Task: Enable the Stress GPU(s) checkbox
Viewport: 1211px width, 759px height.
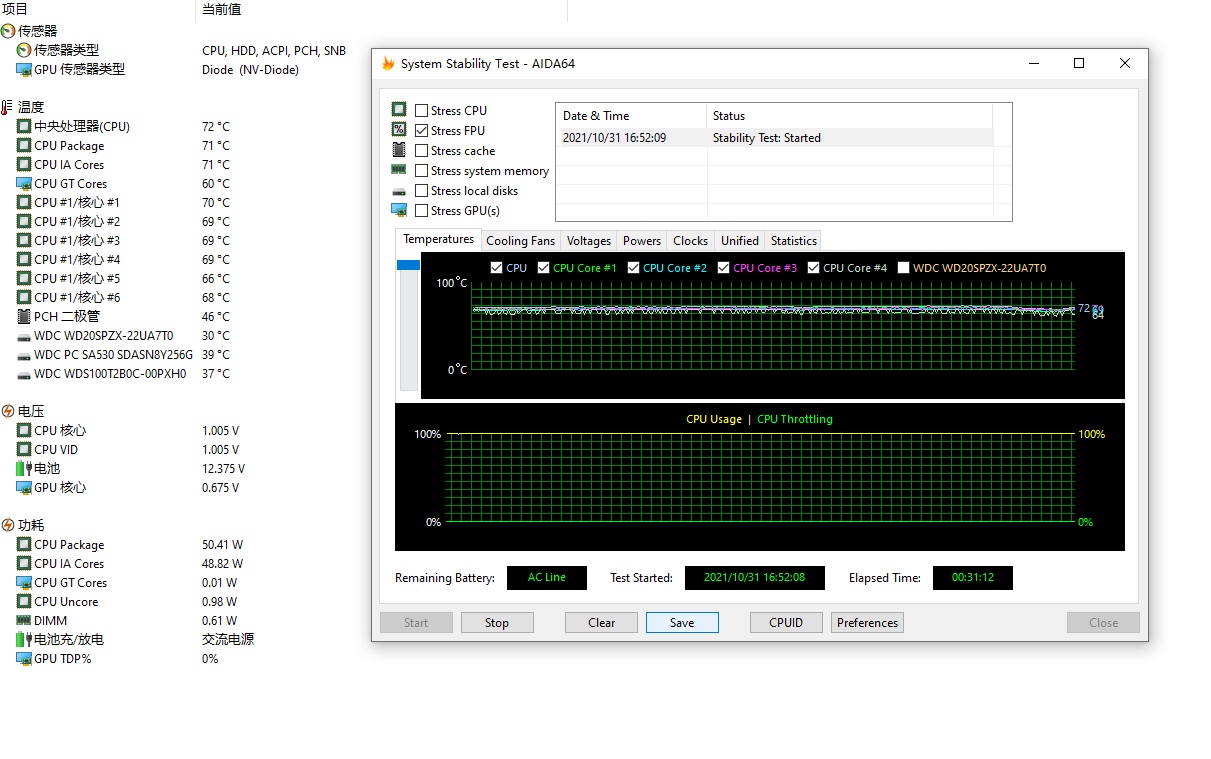Action: point(421,211)
